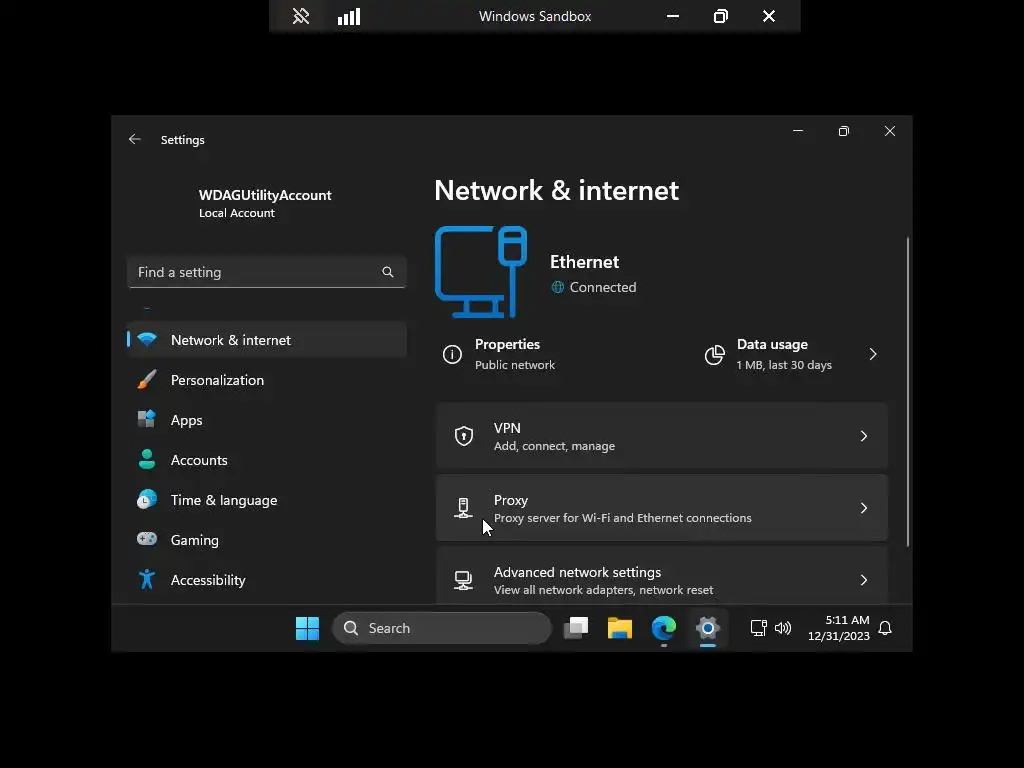Select Network & internet in the sidebar
Screen dimensions: 1024x768
pyautogui.click(x=266, y=340)
